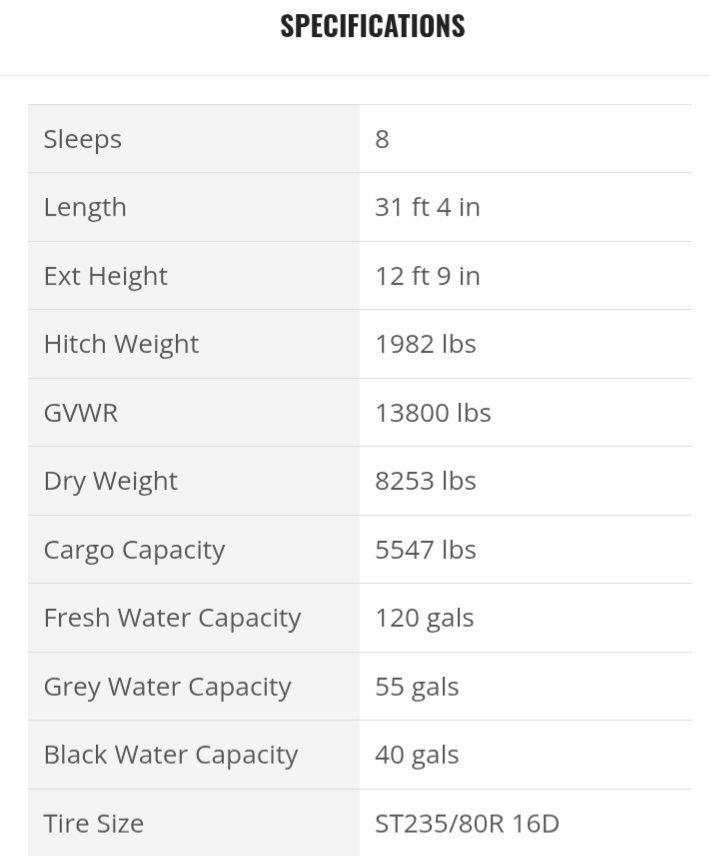Click the GVWR row label
This screenshot has height=856, width=710.
pyautogui.click(x=80, y=413)
